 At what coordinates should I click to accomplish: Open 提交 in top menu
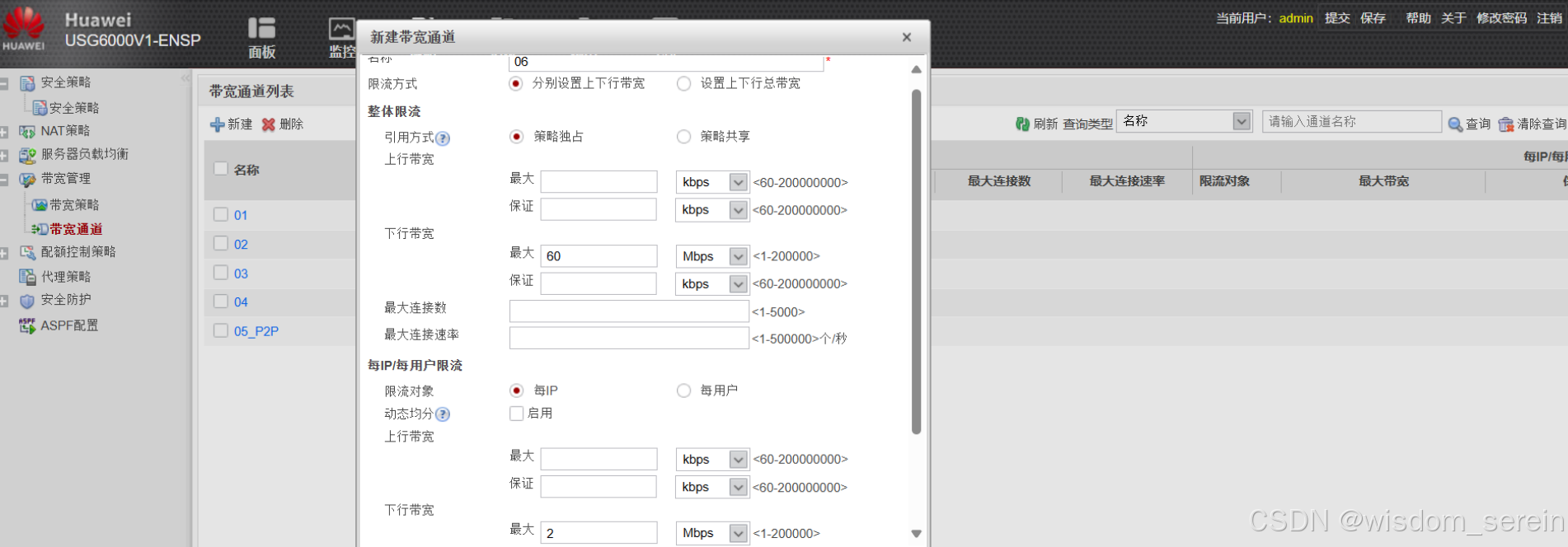(x=1337, y=18)
